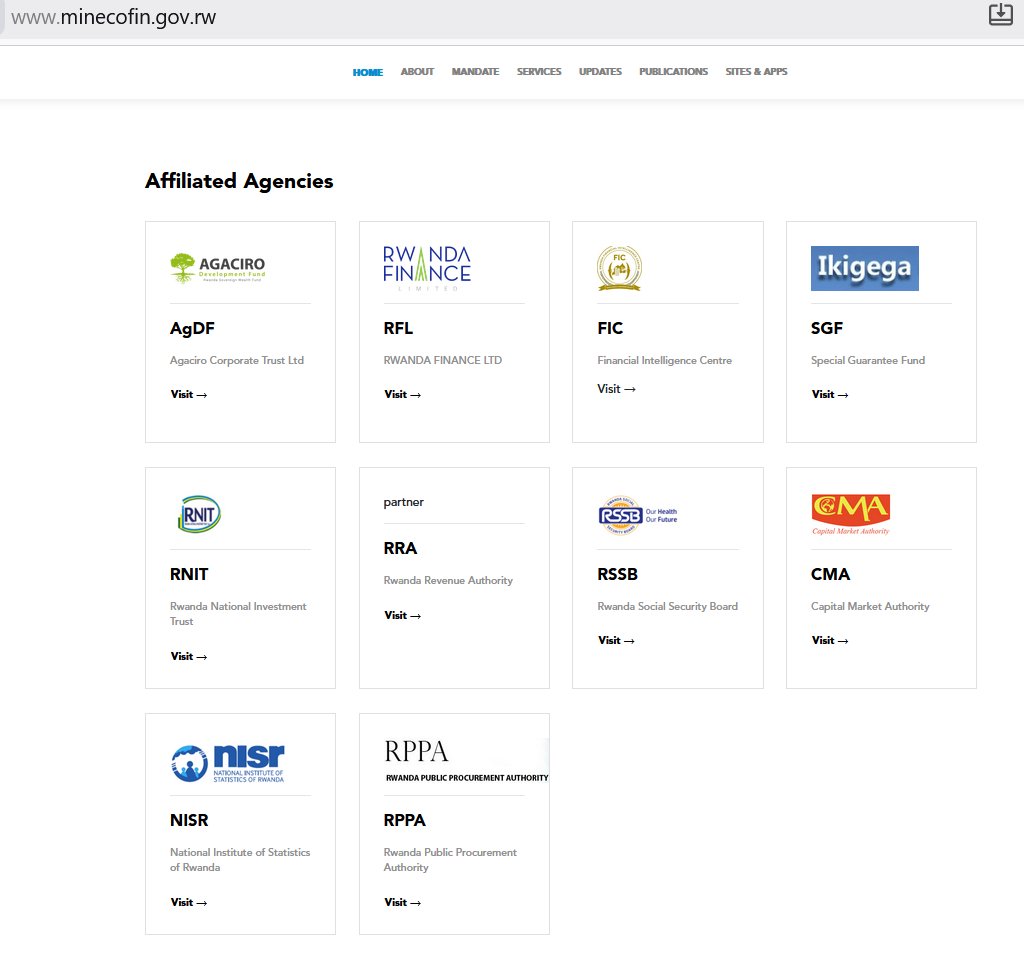Click 'Rwanda Revenue Authority' text
Image resolution: width=1024 pixels, height=967 pixels.
click(x=448, y=580)
